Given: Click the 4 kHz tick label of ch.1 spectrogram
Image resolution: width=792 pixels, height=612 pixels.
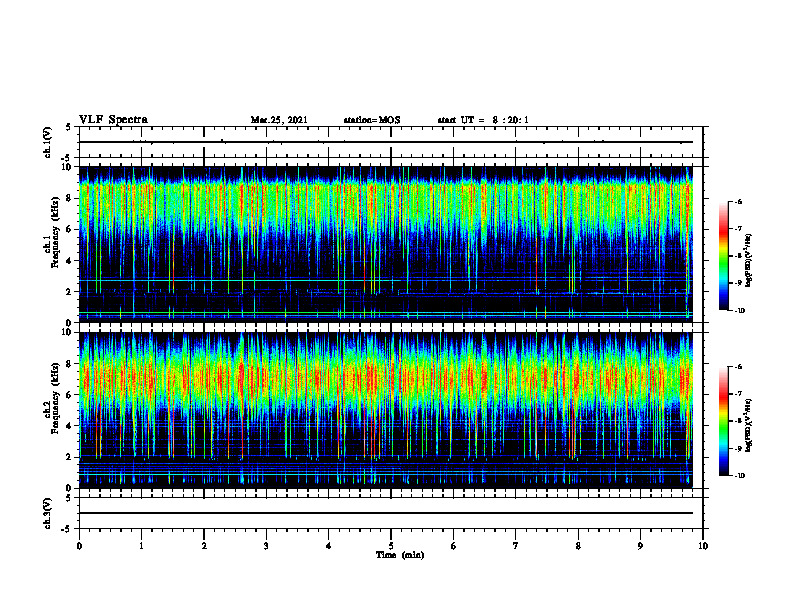Looking at the screenshot, I should (x=70, y=261).
